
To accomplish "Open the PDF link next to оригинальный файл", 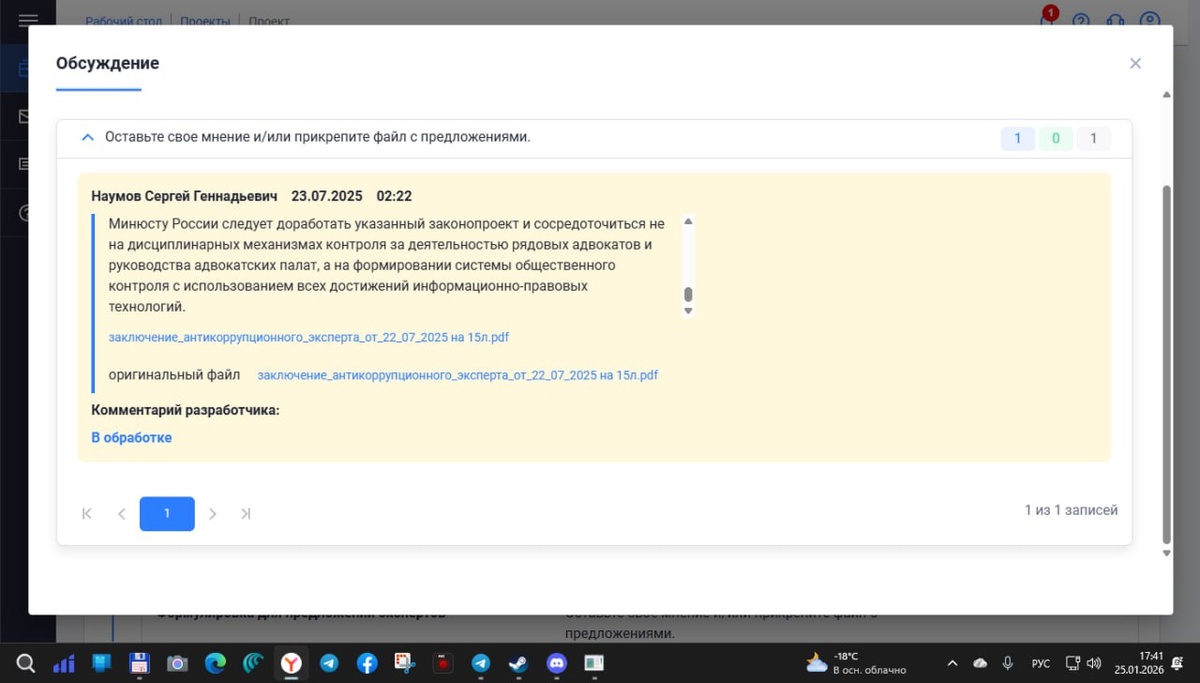I will [458, 375].
